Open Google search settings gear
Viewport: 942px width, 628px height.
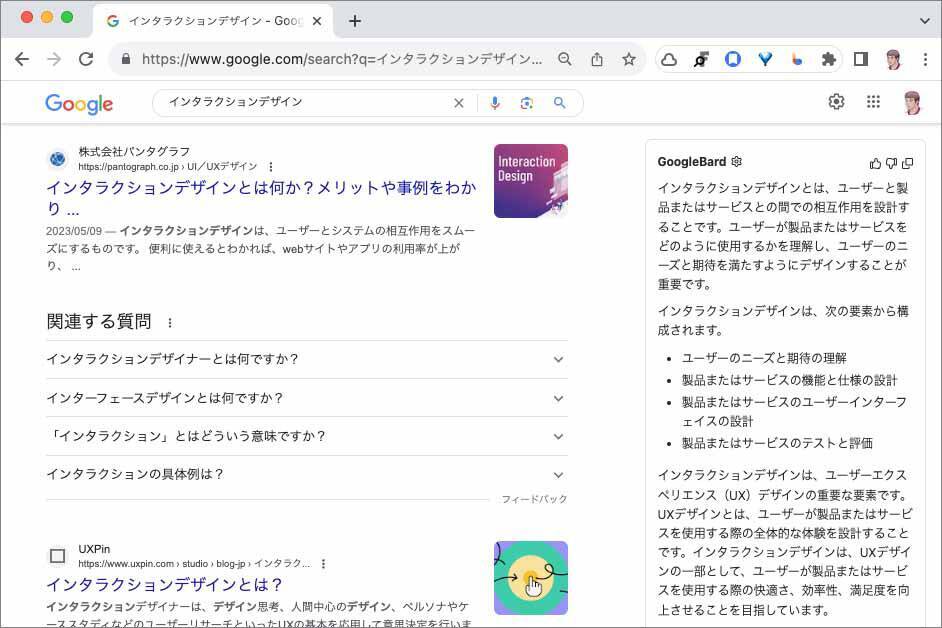pyautogui.click(x=836, y=102)
